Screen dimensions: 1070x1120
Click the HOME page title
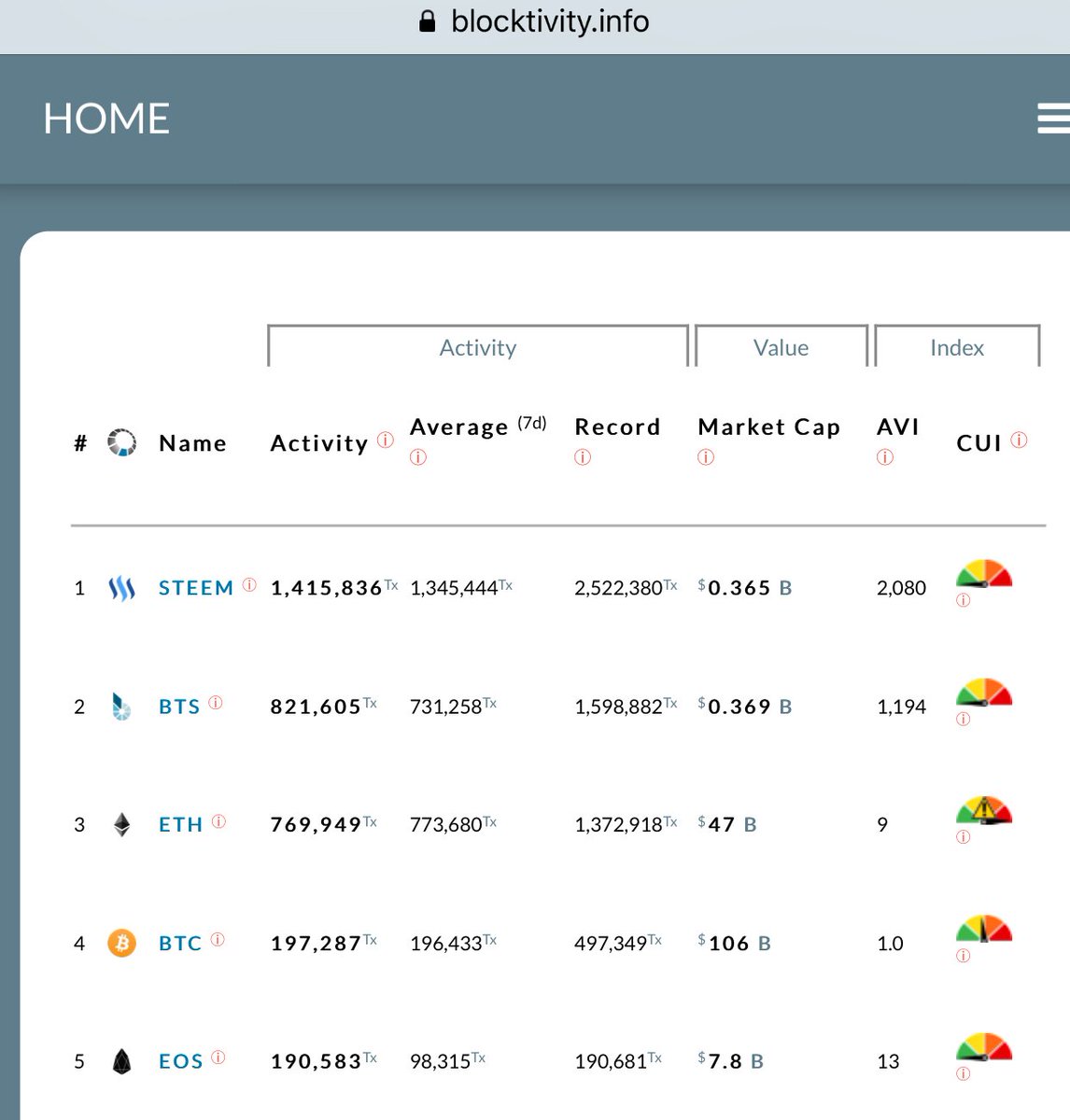[106, 119]
